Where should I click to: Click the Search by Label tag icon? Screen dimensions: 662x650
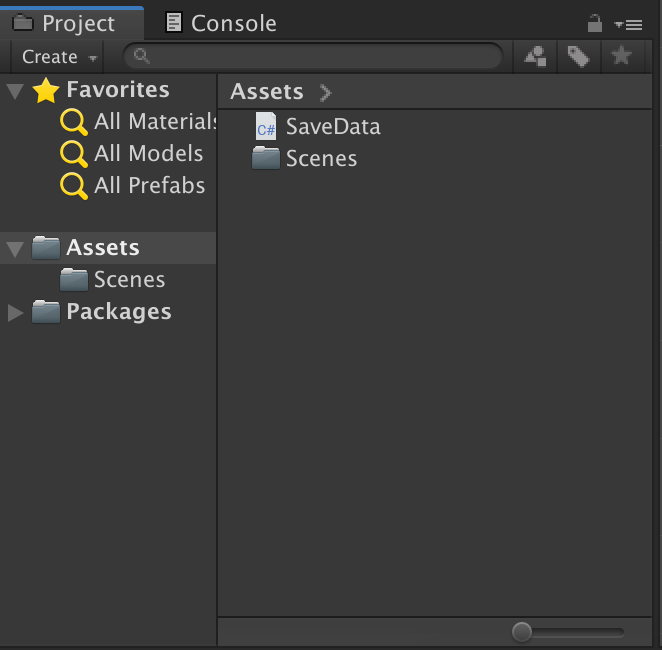(578, 57)
